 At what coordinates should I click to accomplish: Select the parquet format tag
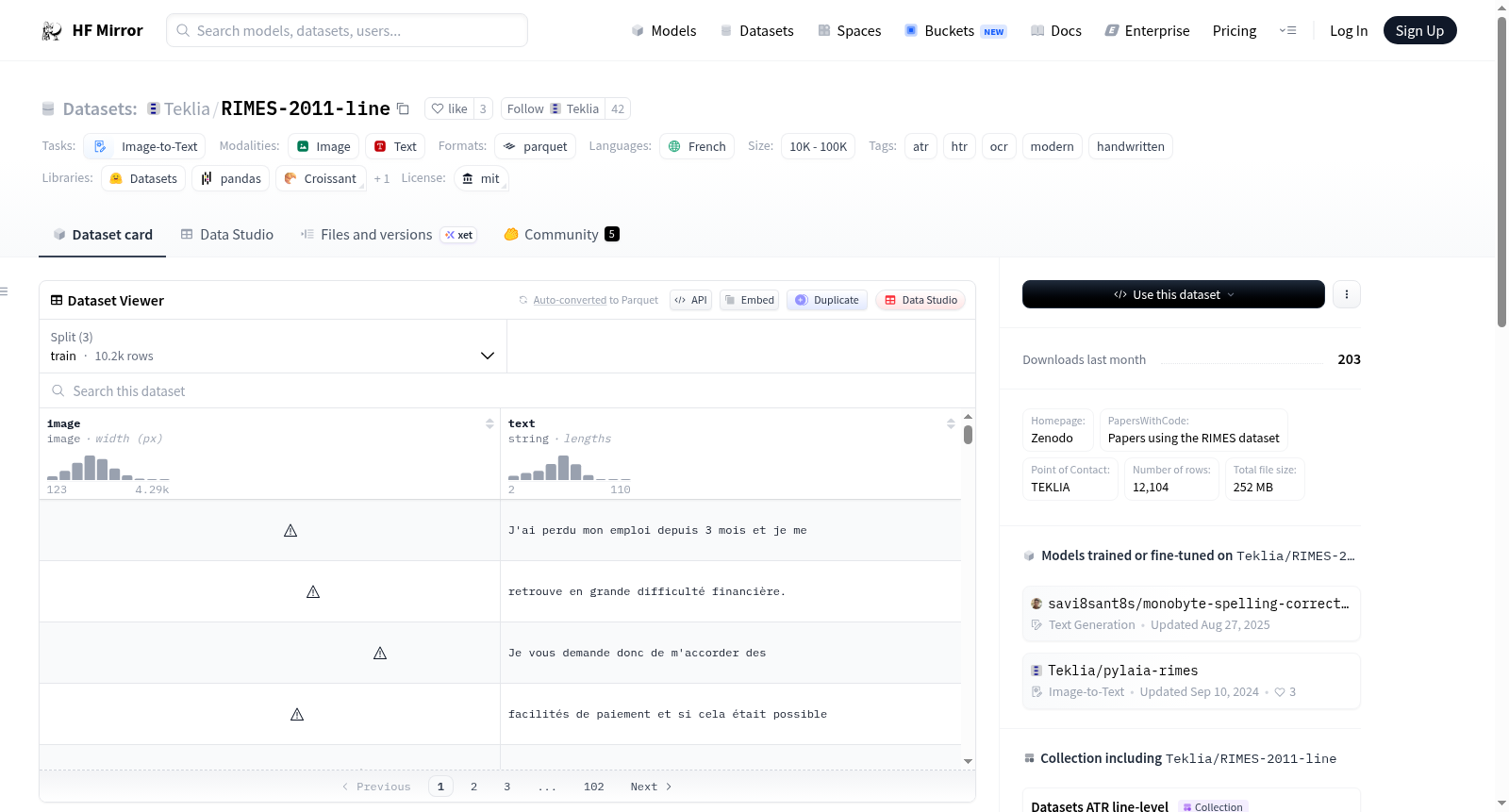pyautogui.click(x=536, y=146)
